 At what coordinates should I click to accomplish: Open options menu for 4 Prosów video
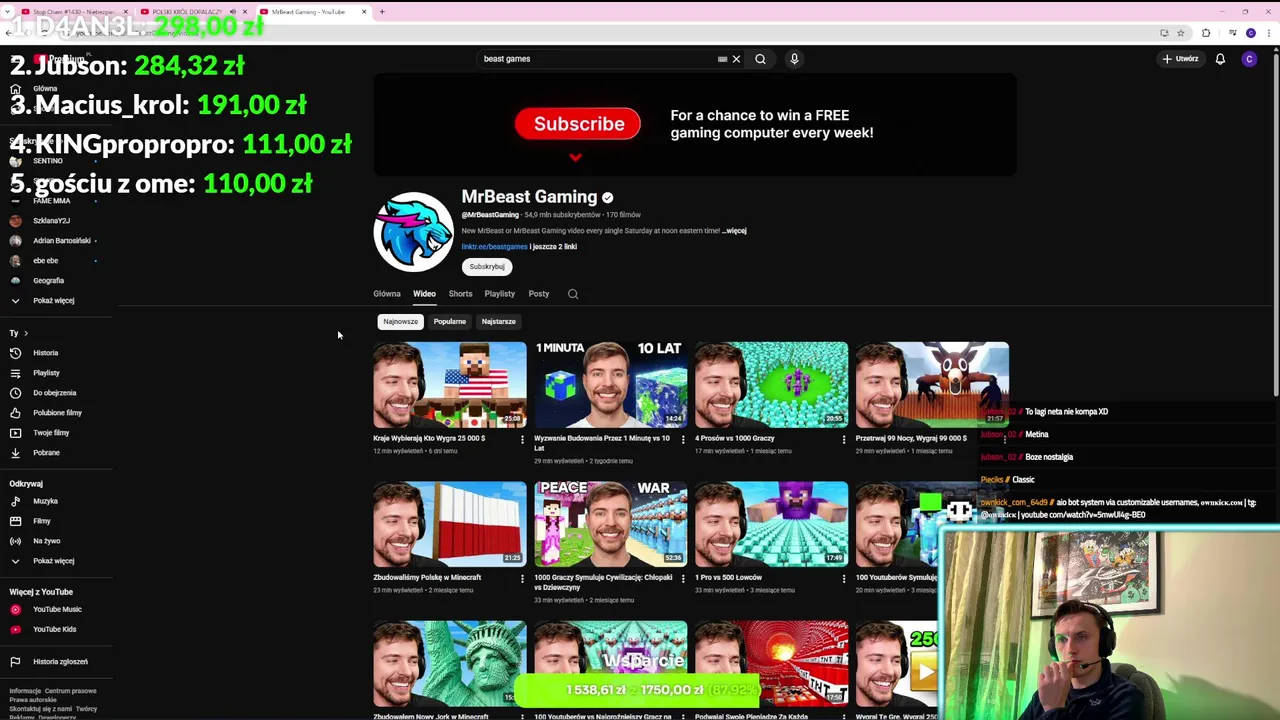click(x=843, y=439)
